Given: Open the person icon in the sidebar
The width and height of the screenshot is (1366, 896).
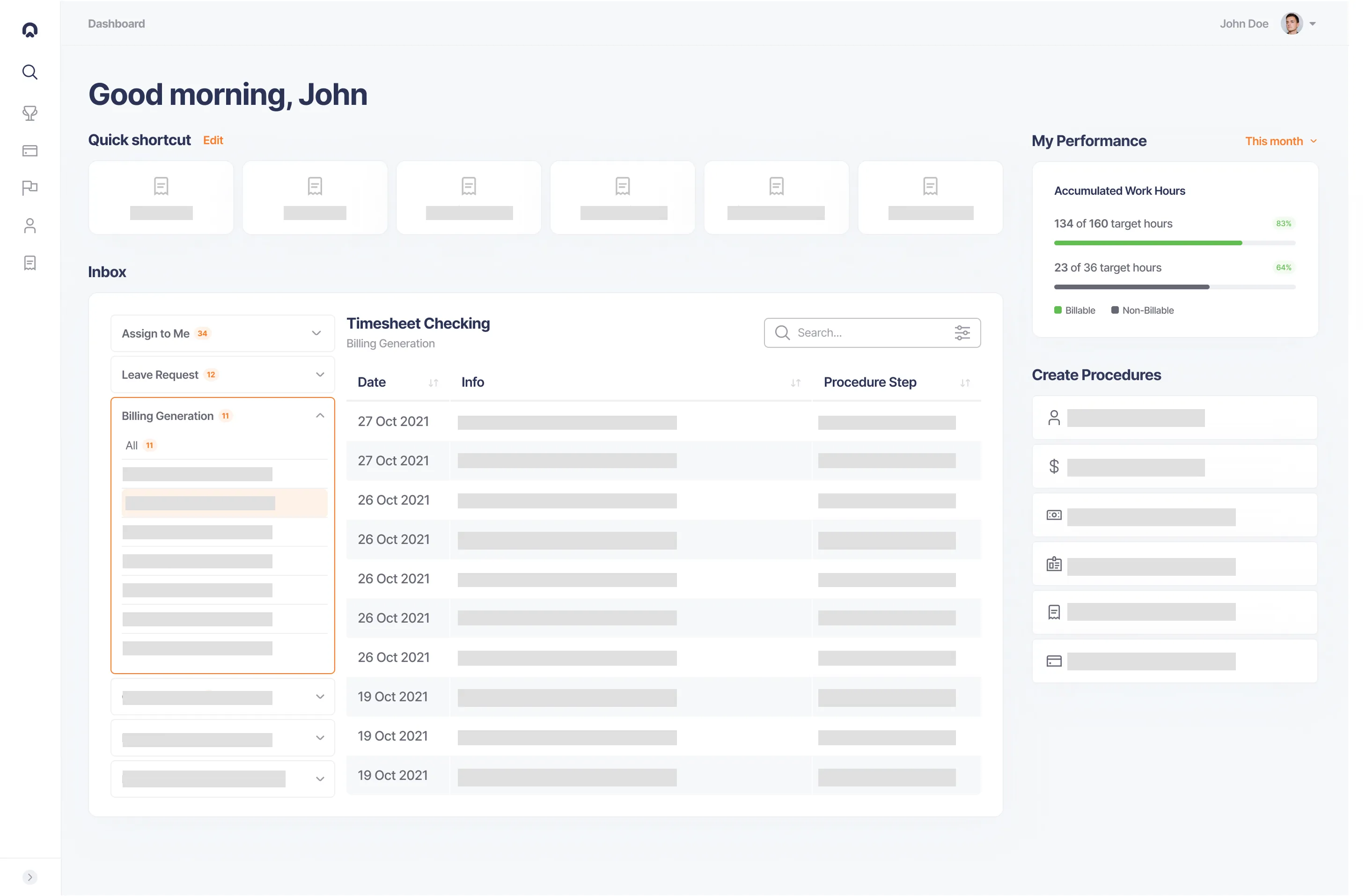Looking at the screenshot, I should click(x=30, y=226).
